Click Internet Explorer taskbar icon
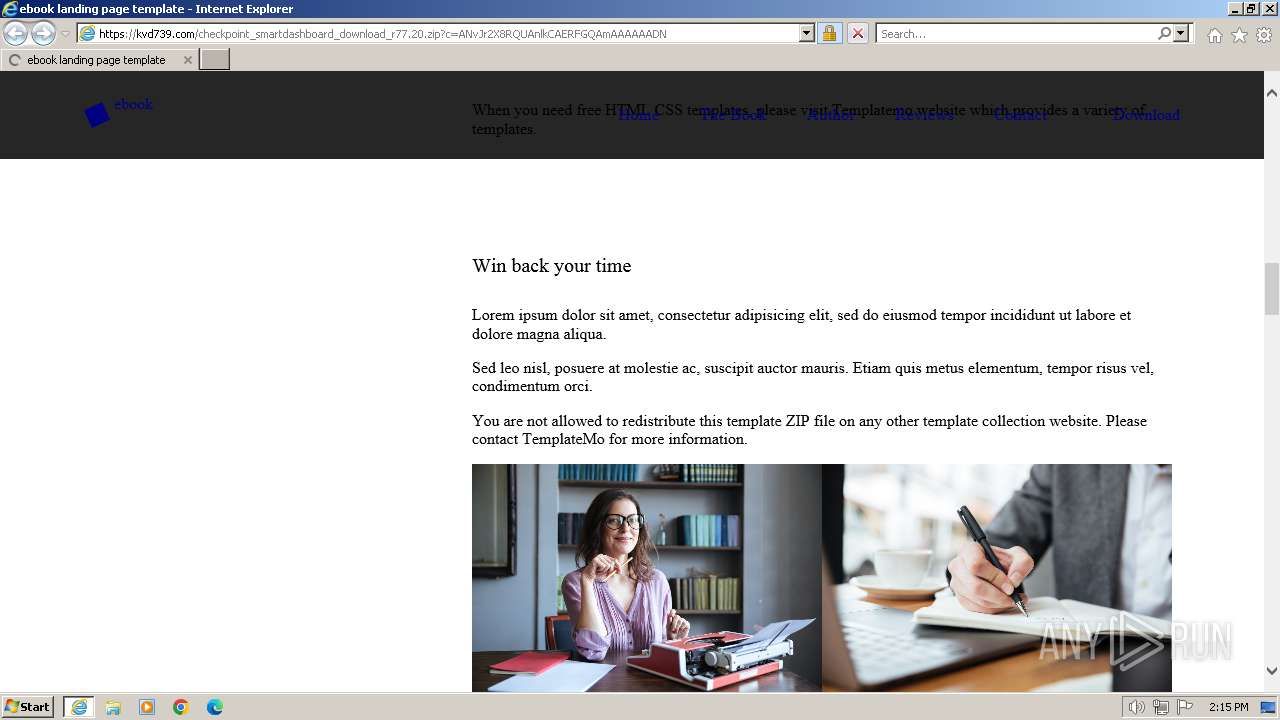 [x=79, y=707]
